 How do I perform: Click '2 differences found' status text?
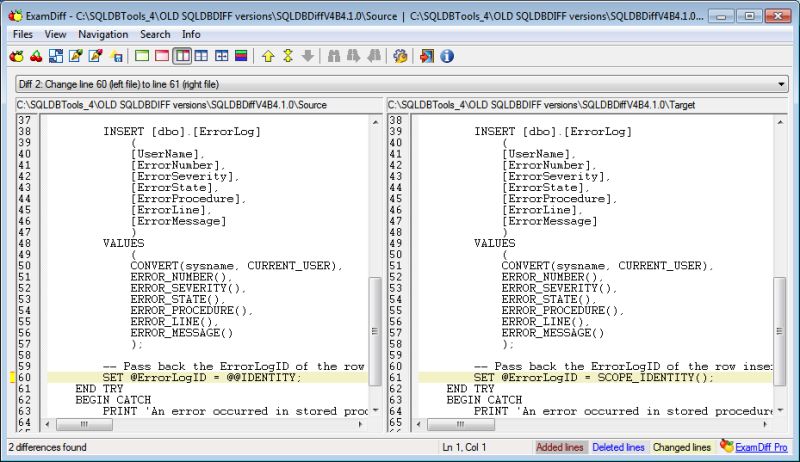tap(47, 447)
